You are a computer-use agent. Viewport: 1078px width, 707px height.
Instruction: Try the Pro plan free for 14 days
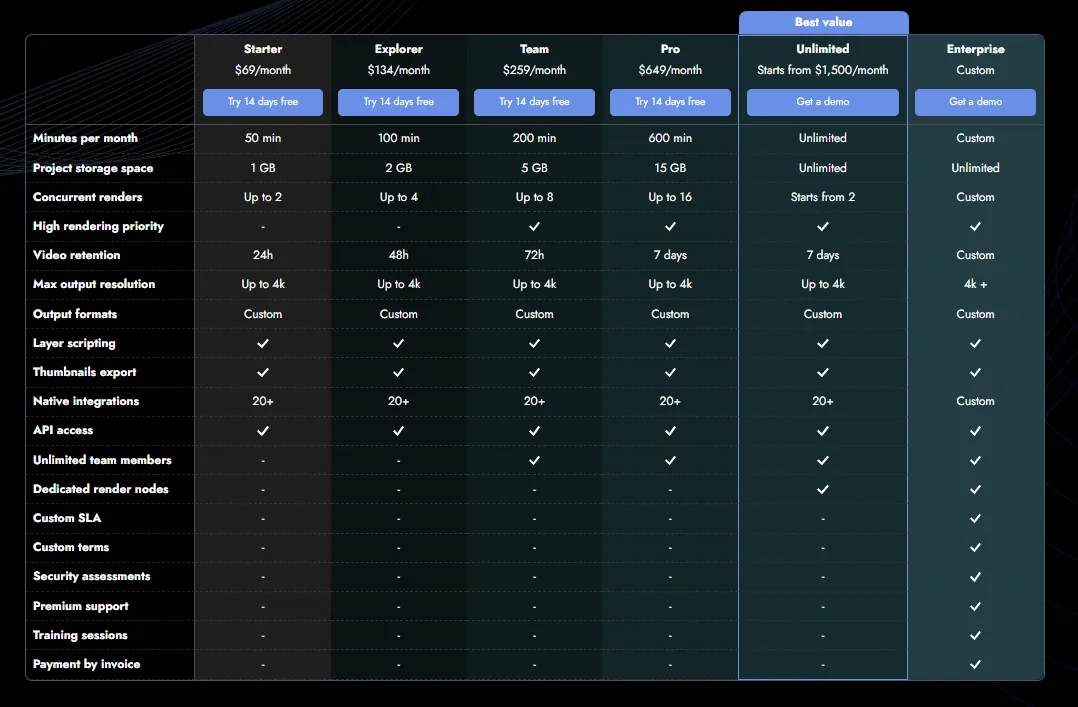tap(670, 102)
